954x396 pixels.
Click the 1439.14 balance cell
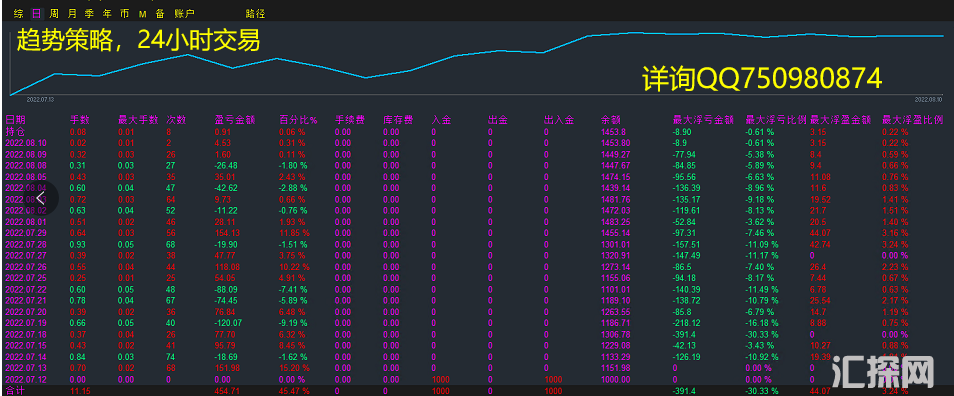615,187
